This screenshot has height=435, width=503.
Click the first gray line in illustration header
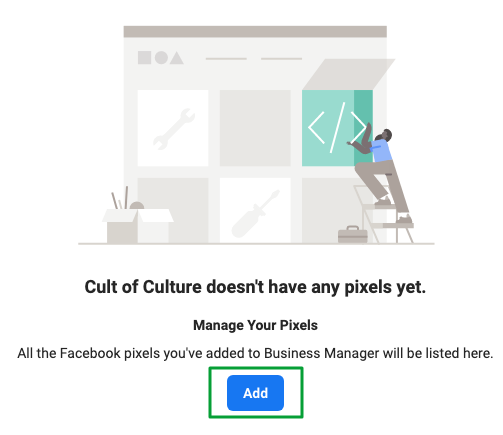coord(226,59)
